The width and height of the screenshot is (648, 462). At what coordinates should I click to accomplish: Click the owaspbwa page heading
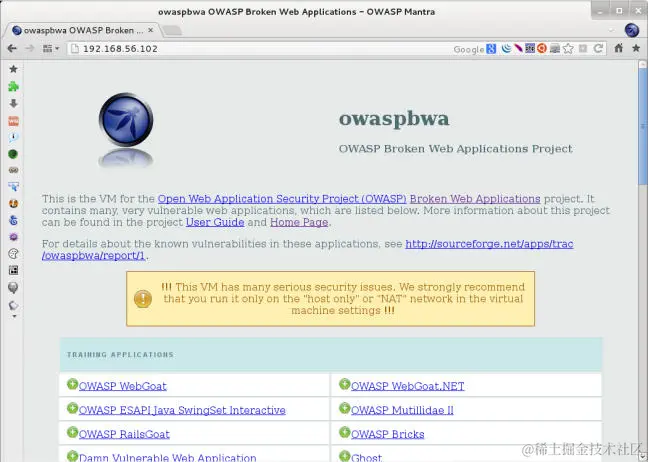coord(394,119)
